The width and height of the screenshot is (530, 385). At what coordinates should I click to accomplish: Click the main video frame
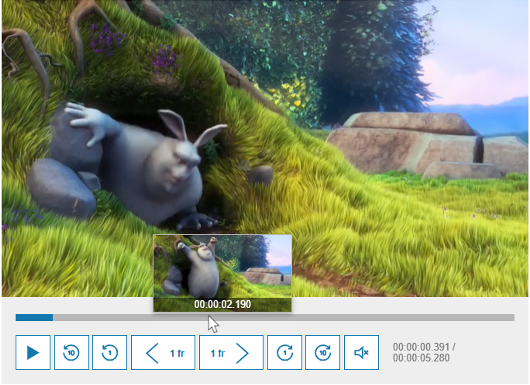(265, 149)
